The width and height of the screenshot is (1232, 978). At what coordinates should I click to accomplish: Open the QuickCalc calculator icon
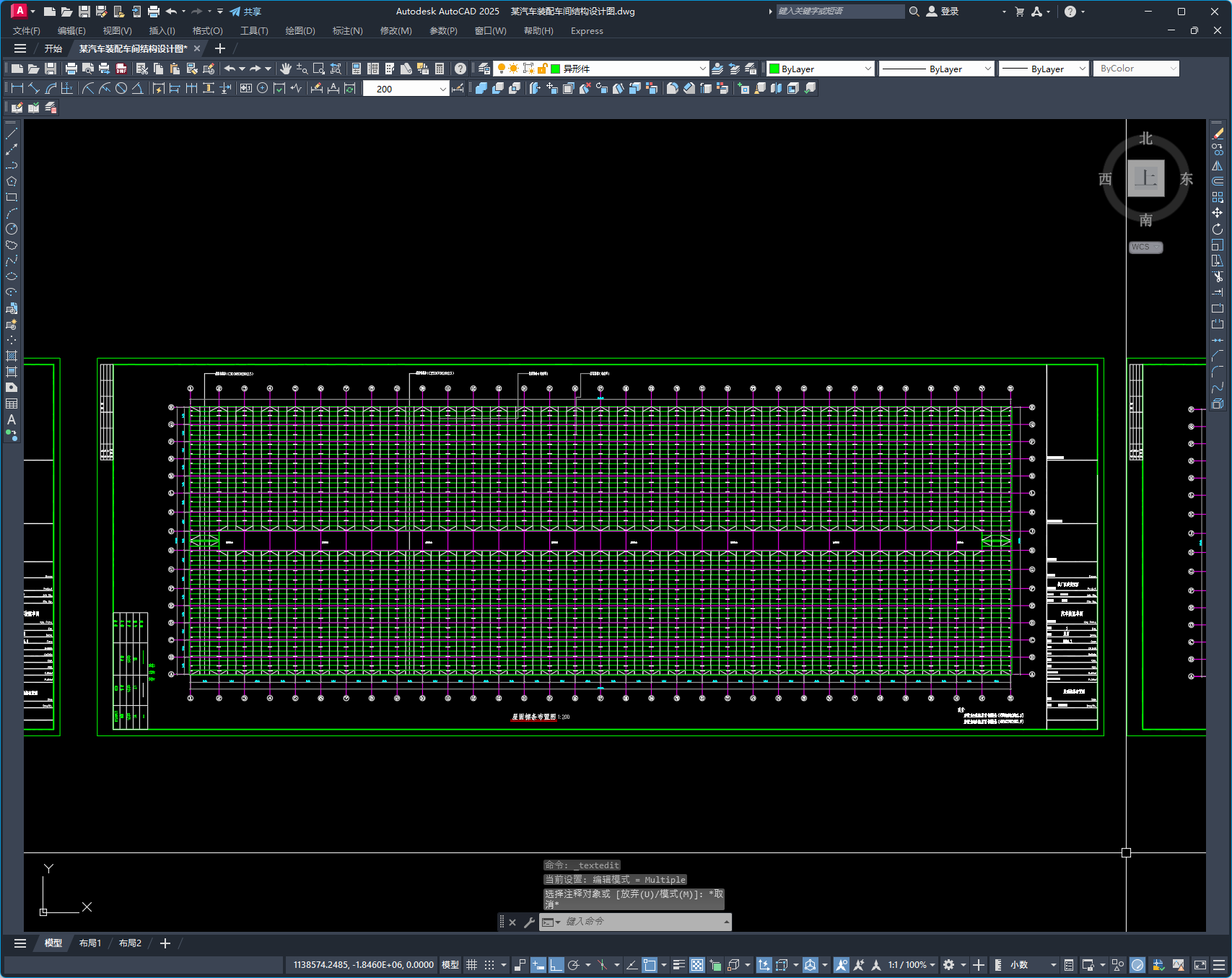pos(440,69)
